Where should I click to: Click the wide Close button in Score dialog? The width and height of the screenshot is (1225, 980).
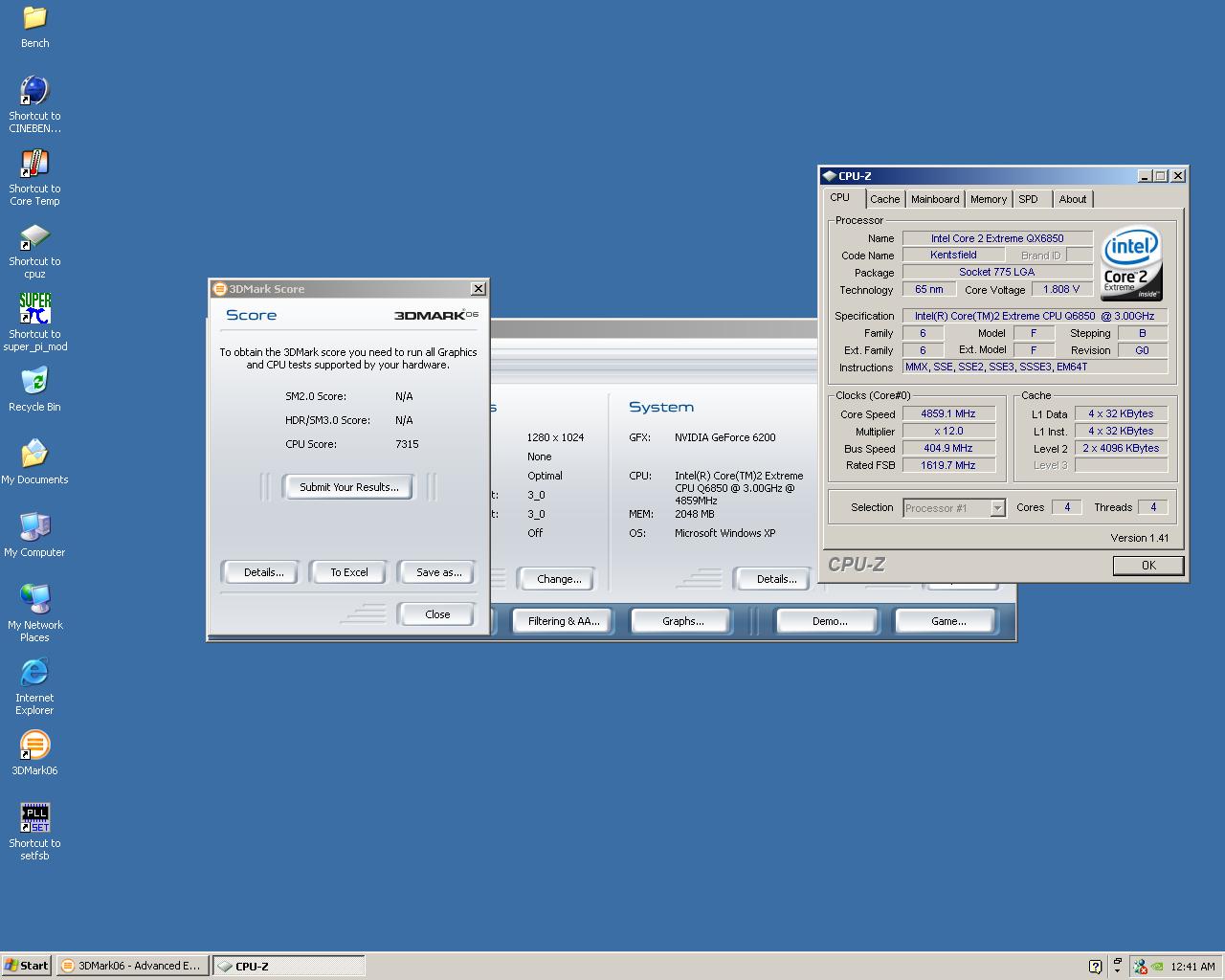(437, 614)
